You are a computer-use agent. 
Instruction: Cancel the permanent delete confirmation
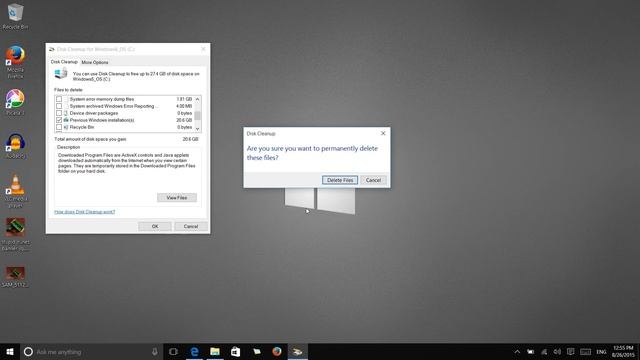pyautogui.click(x=373, y=180)
